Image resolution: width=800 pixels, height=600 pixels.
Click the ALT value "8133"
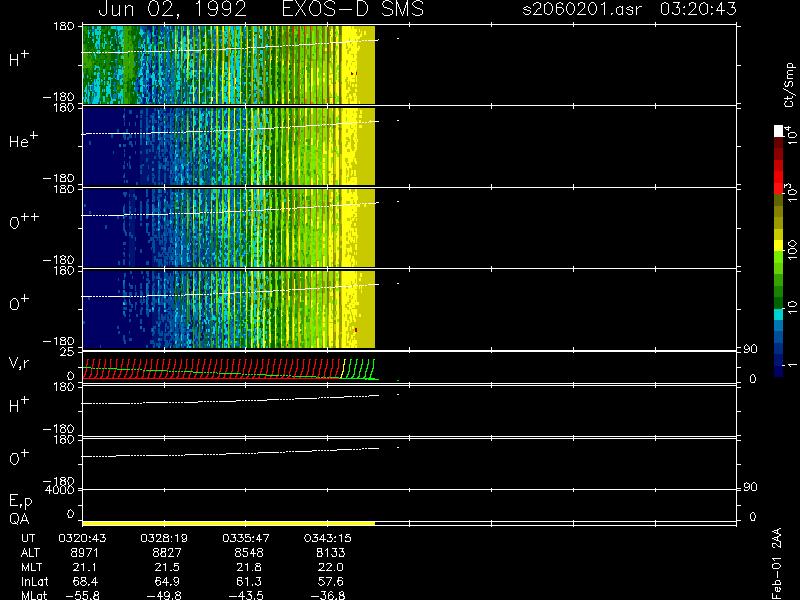click(x=331, y=553)
